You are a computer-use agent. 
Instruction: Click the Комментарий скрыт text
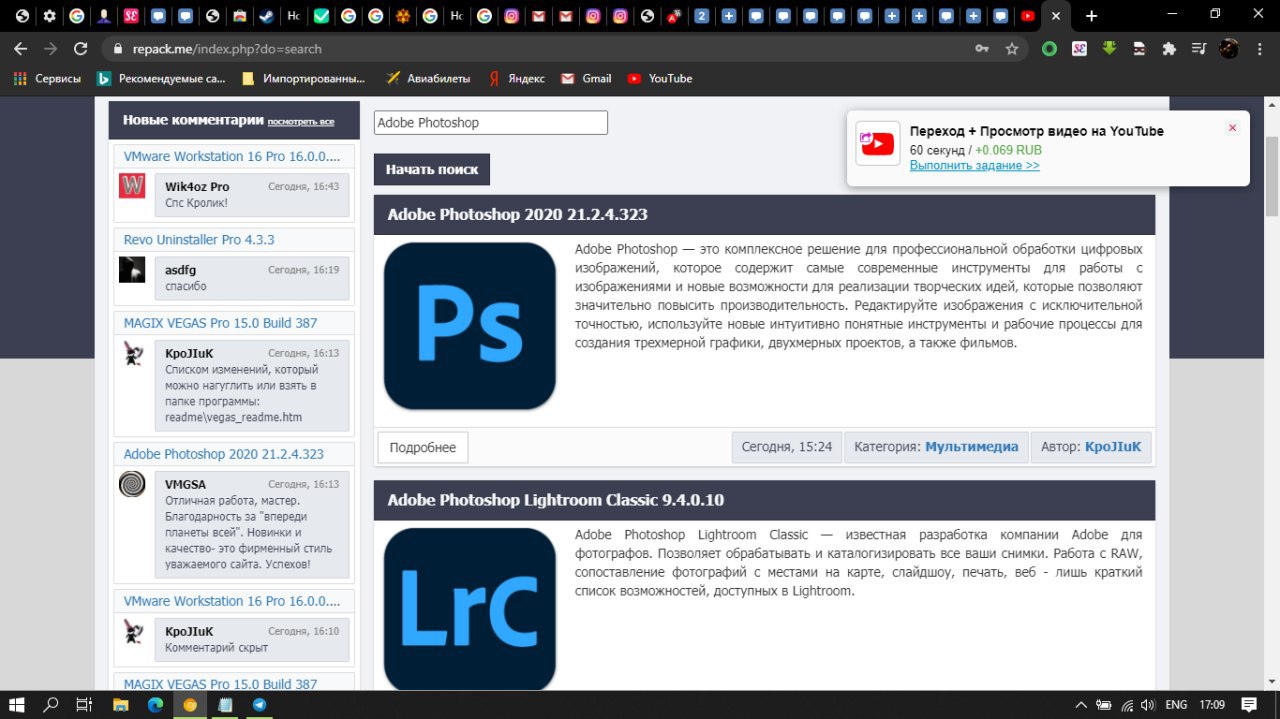(x=217, y=648)
